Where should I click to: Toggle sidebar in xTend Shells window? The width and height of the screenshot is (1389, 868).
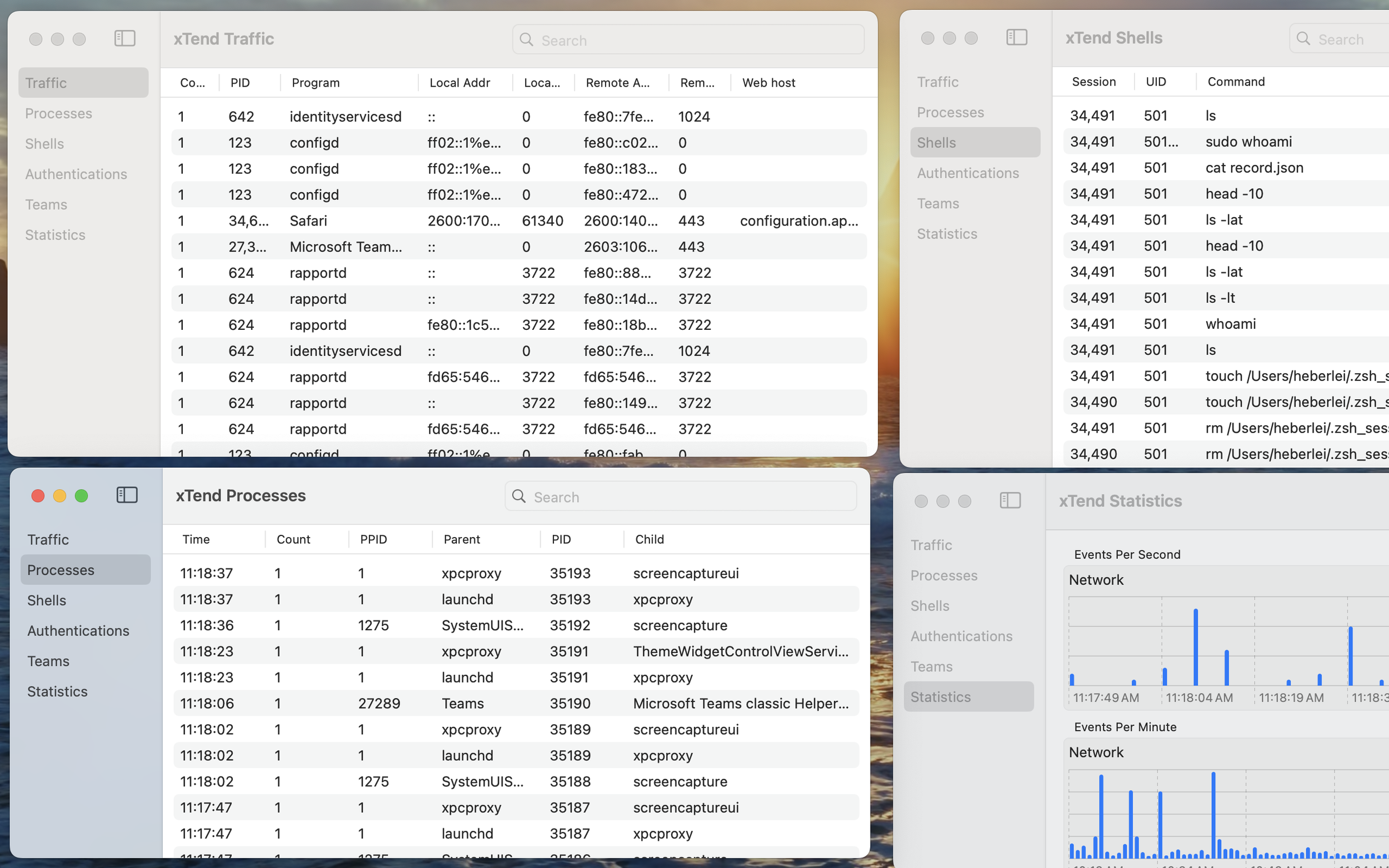1016,37
